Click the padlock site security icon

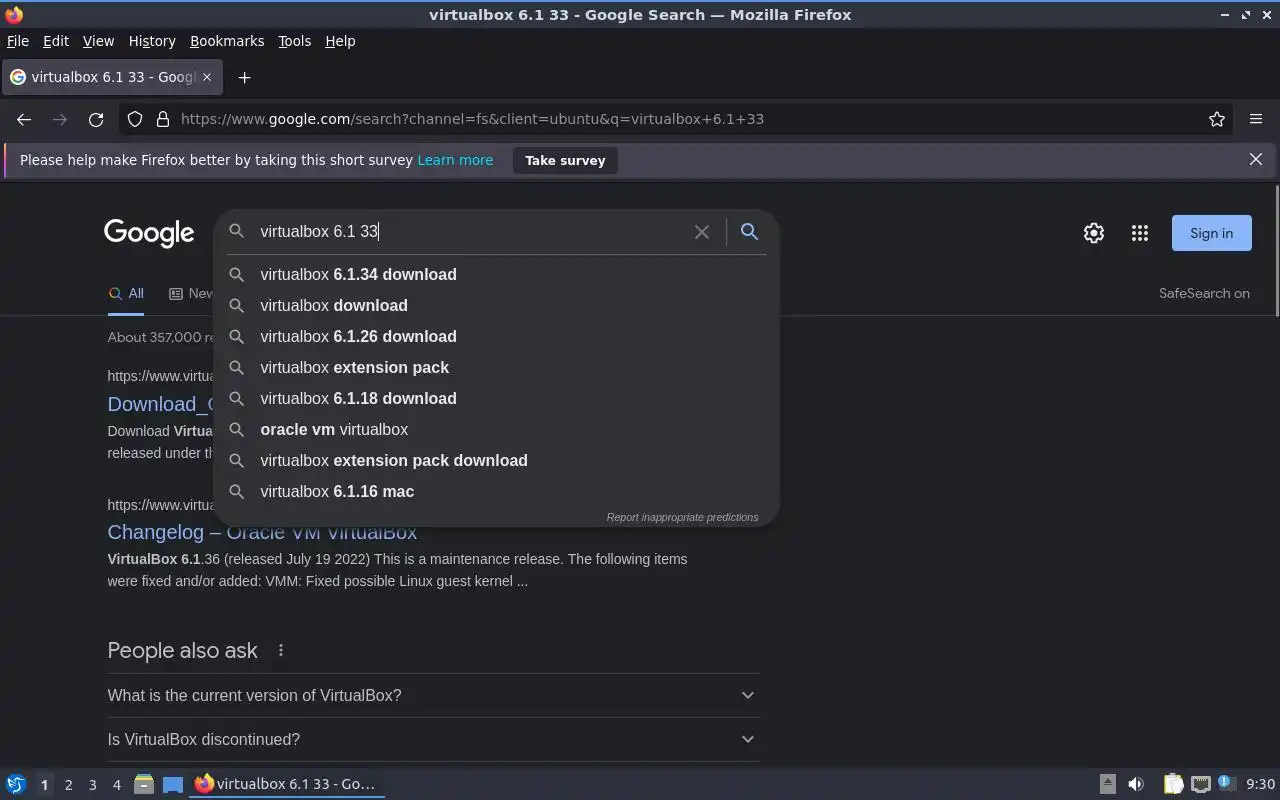(163, 119)
